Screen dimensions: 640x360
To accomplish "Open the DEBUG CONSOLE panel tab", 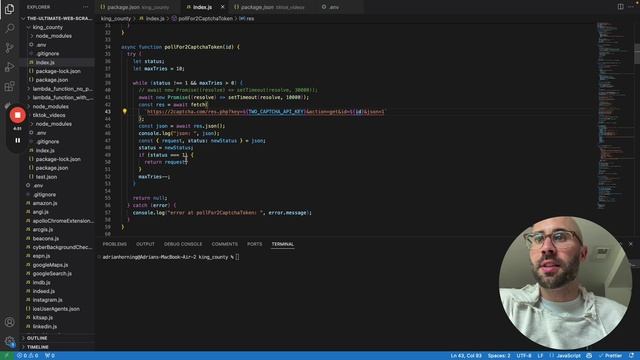I will tap(183, 244).
